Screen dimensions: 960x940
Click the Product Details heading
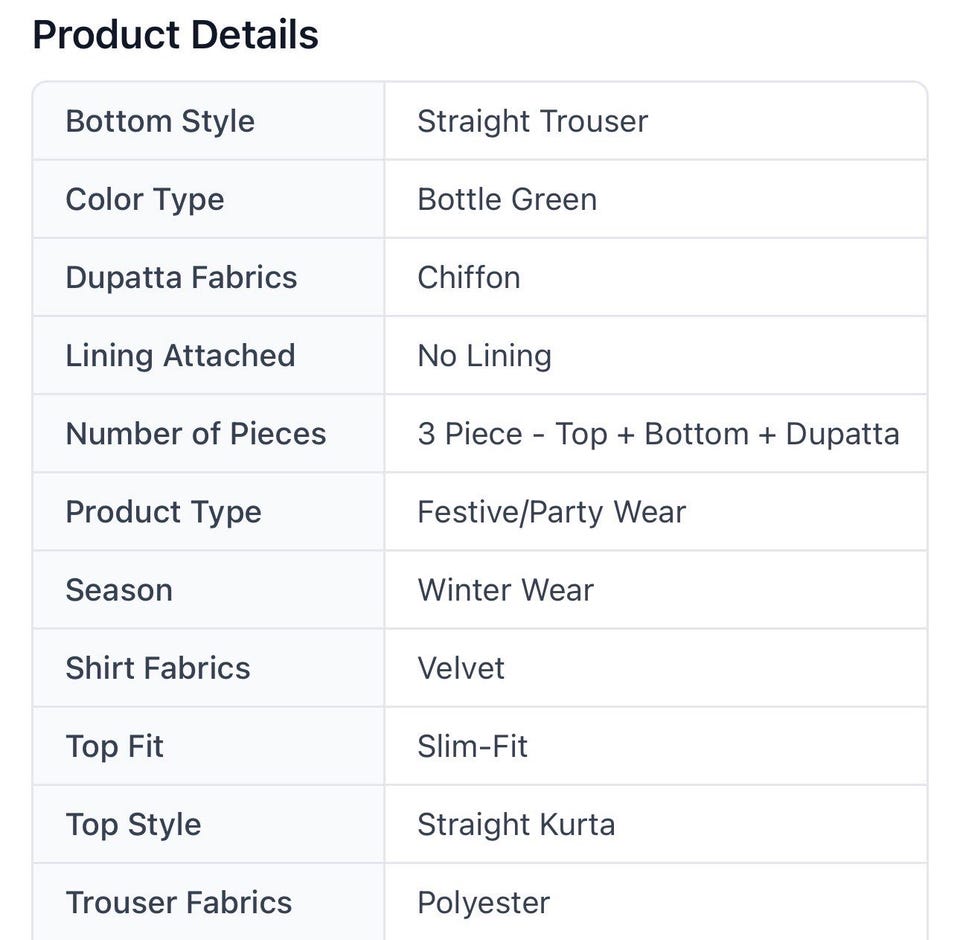(175, 35)
